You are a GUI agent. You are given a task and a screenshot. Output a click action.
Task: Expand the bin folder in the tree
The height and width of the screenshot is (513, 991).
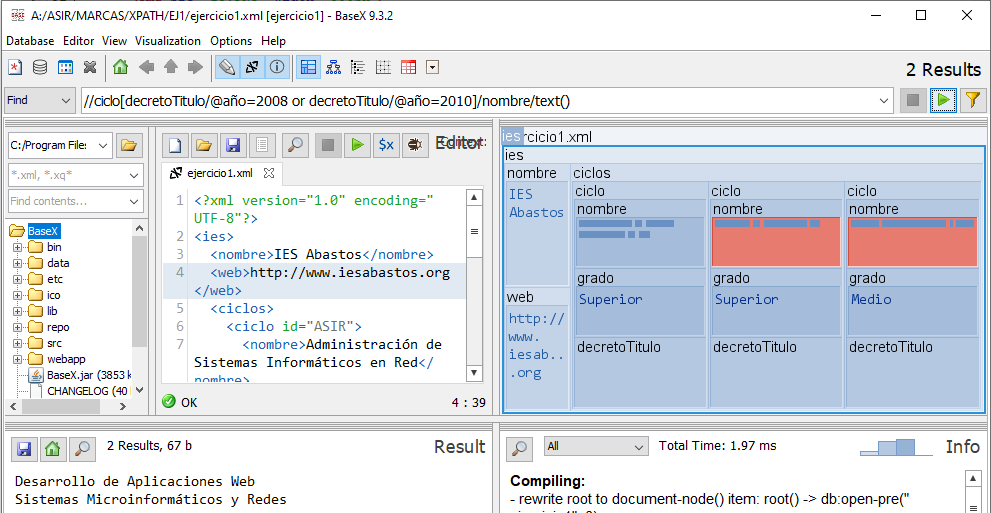(17, 247)
